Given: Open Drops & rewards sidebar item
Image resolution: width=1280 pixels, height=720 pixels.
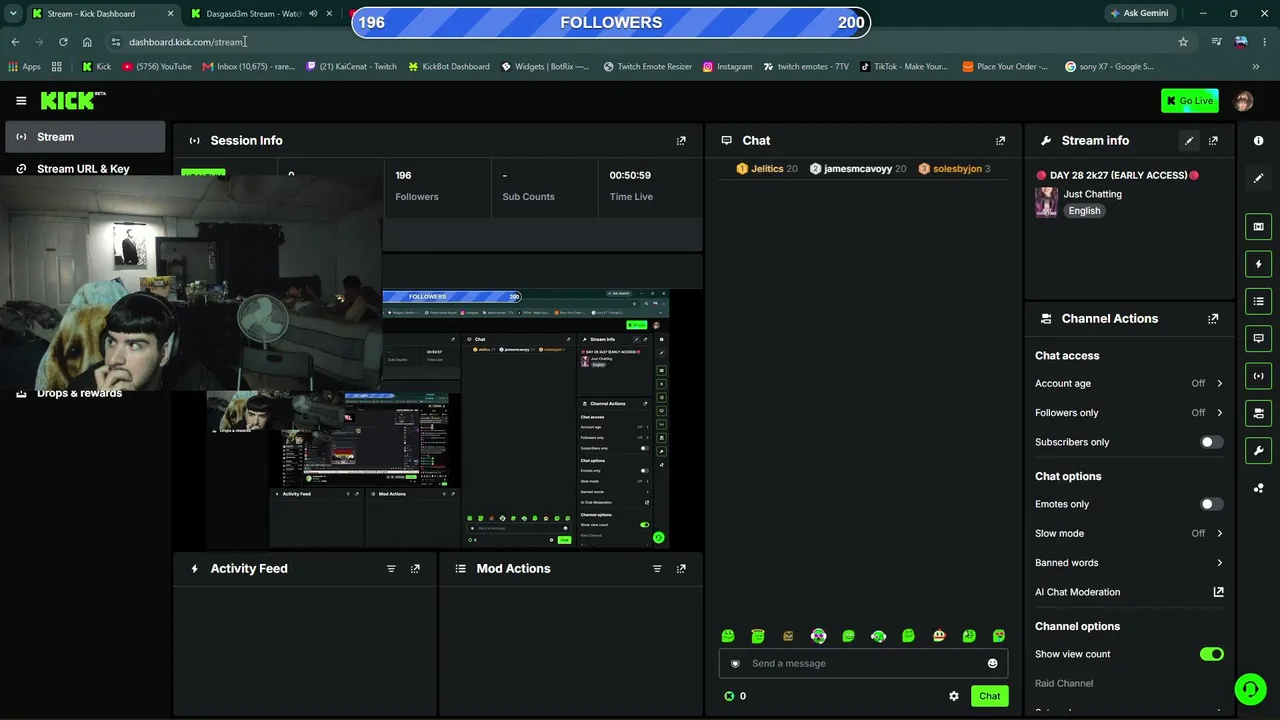Looking at the screenshot, I should (x=79, y=394).
